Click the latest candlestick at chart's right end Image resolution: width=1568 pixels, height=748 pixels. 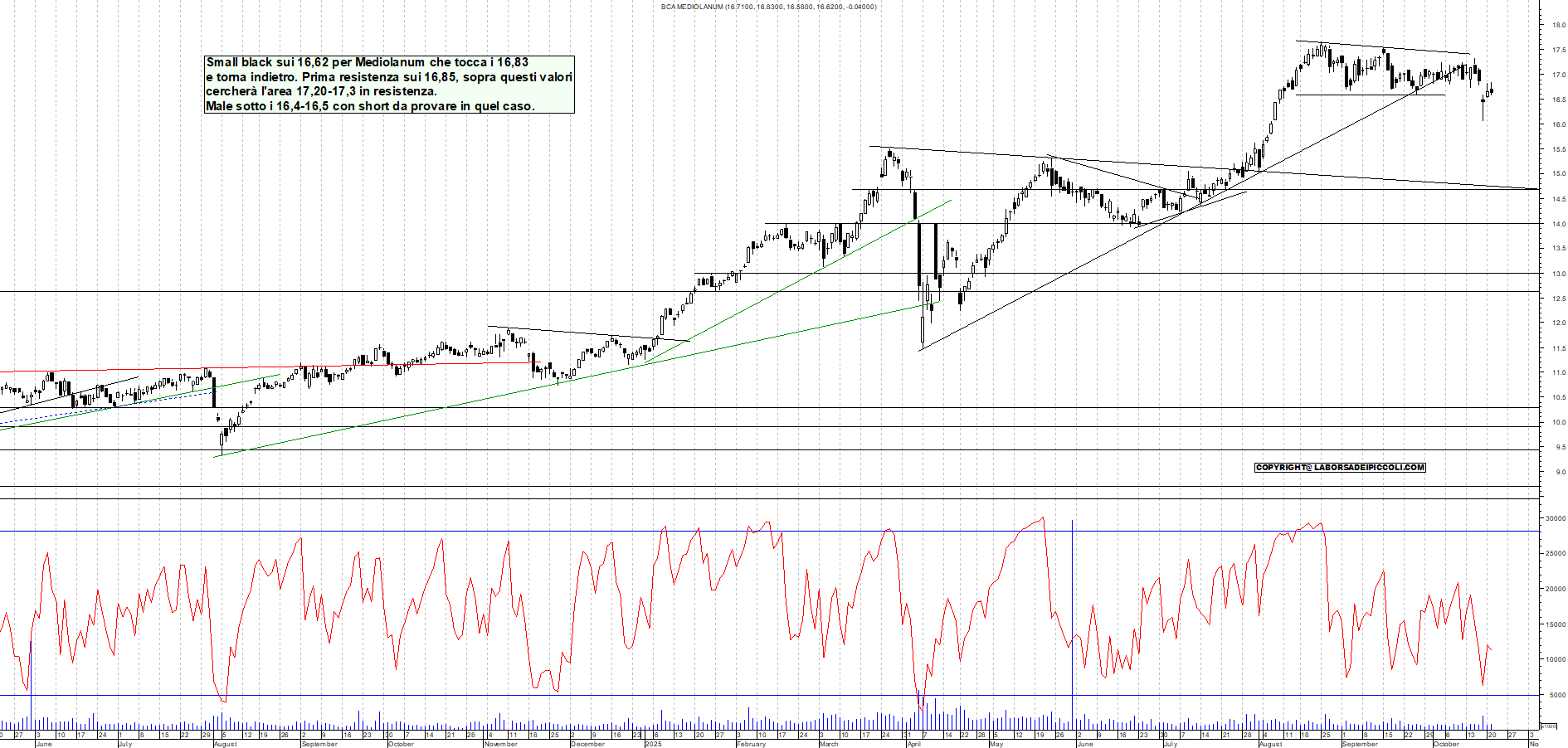(1492, 90)
